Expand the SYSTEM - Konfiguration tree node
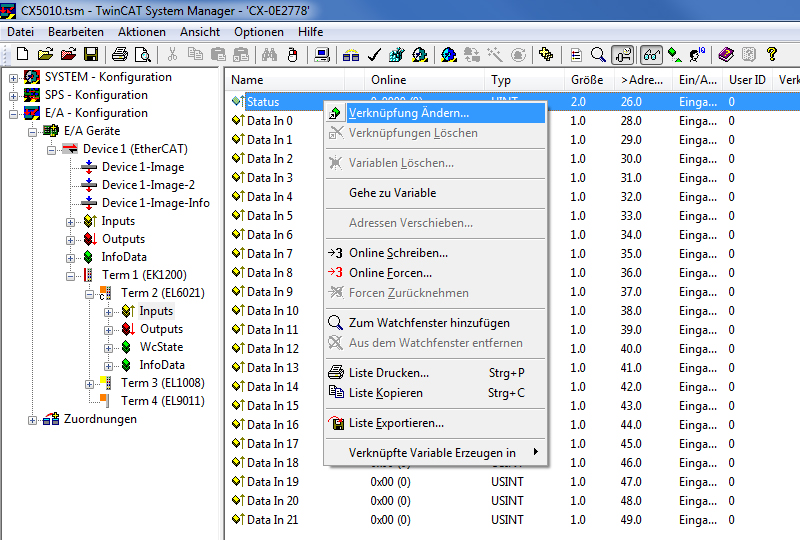 (x=13, y=78)
